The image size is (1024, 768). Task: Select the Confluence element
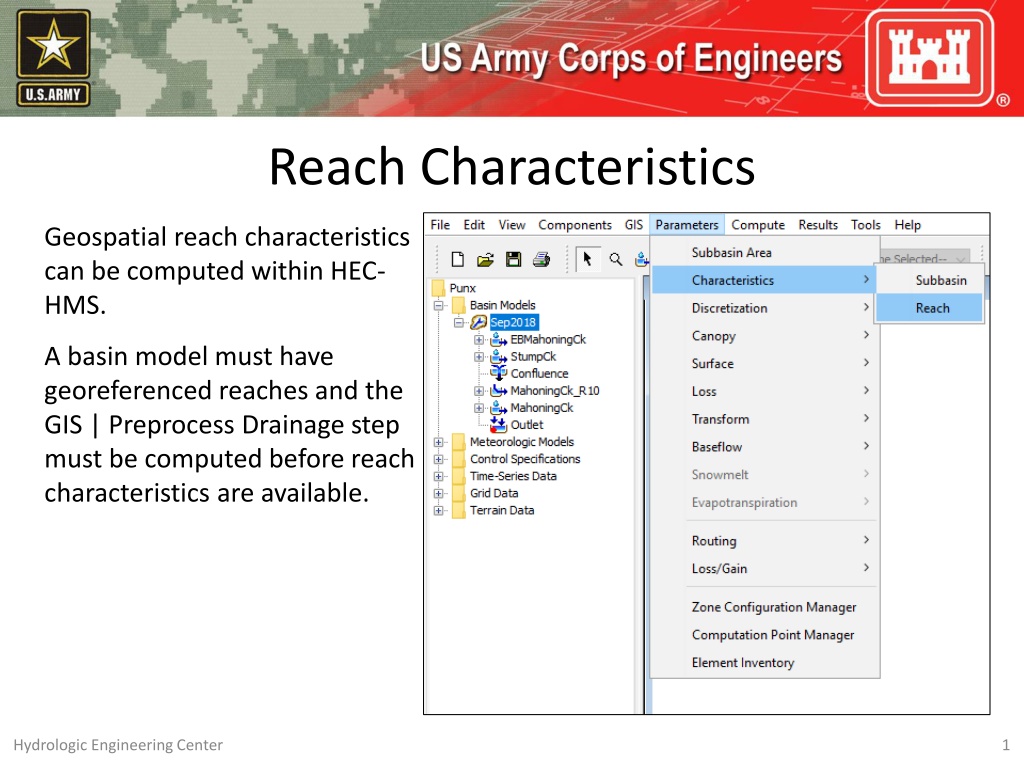pos(539,374)
